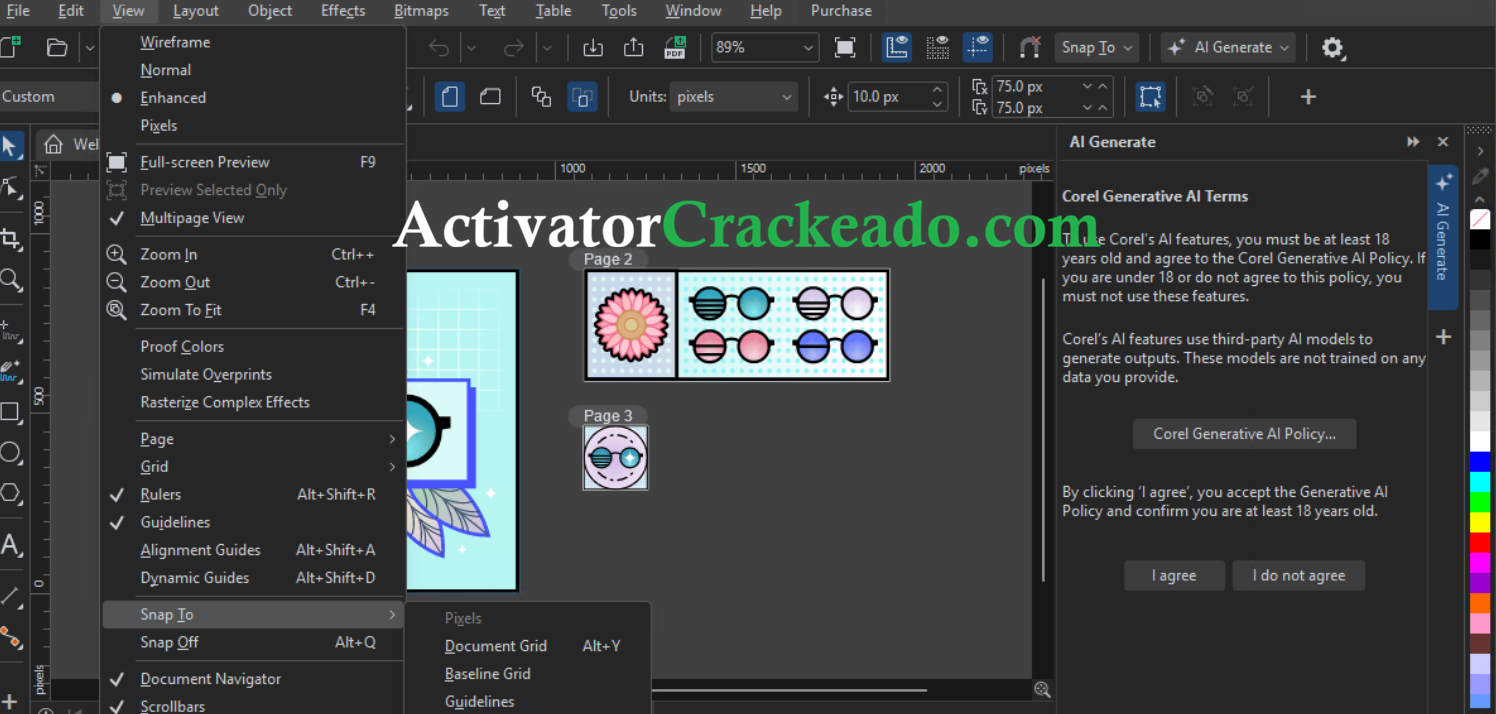
Task: Open the AI Generate toolbar dropdown
Action: [x=1228, y=47]
